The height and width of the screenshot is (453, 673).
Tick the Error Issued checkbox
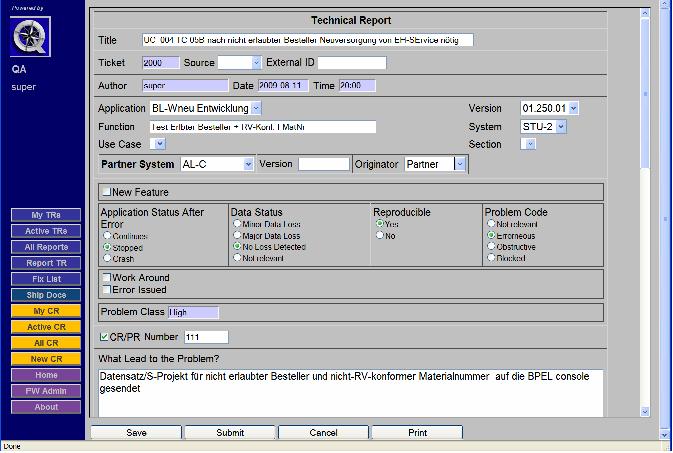[106, 289]
